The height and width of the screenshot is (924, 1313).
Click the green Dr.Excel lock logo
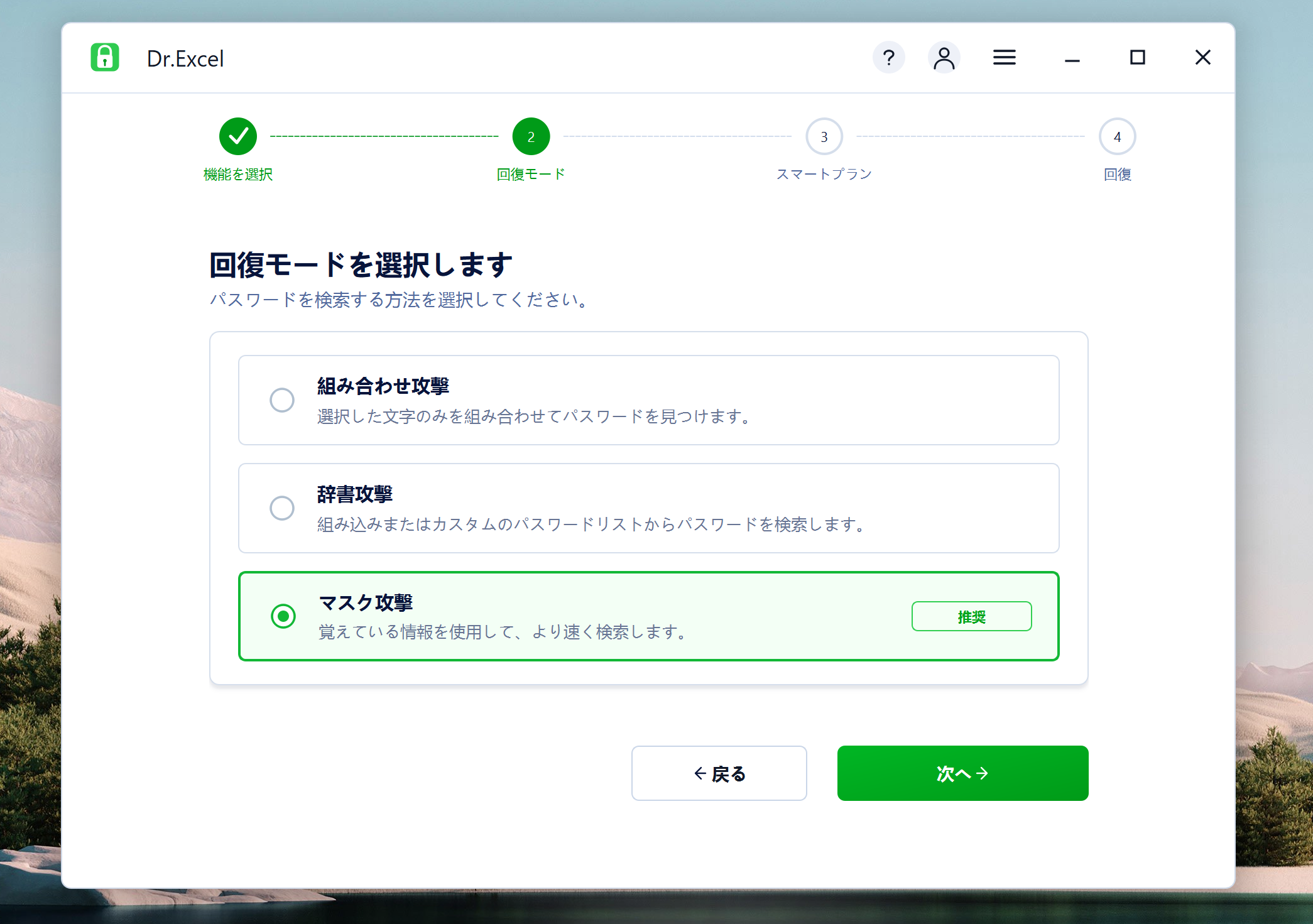coord(105,57)
